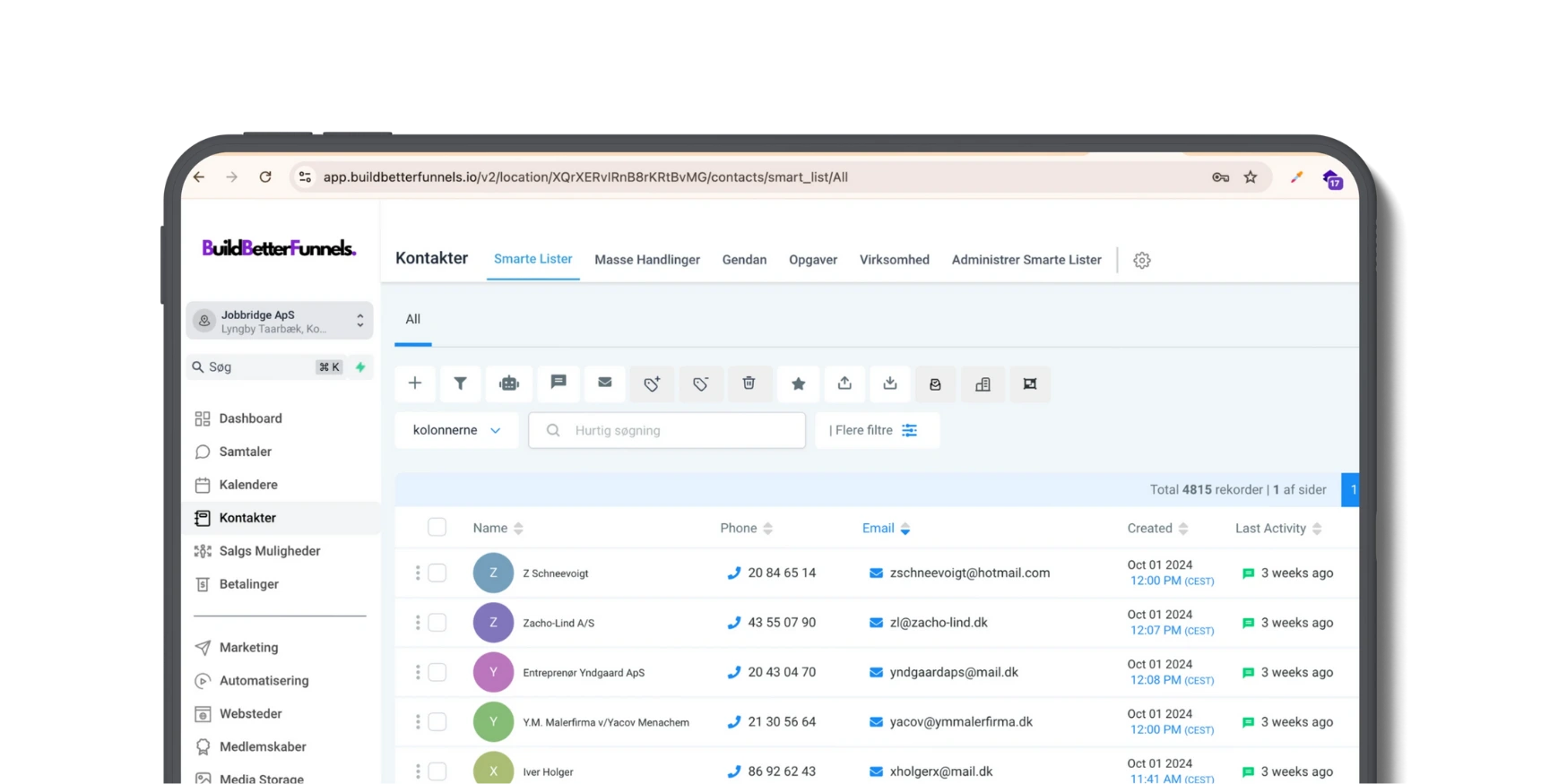1541x784 pixels.
Task: Open the filter funnel icon
Action: coord(460,383)
